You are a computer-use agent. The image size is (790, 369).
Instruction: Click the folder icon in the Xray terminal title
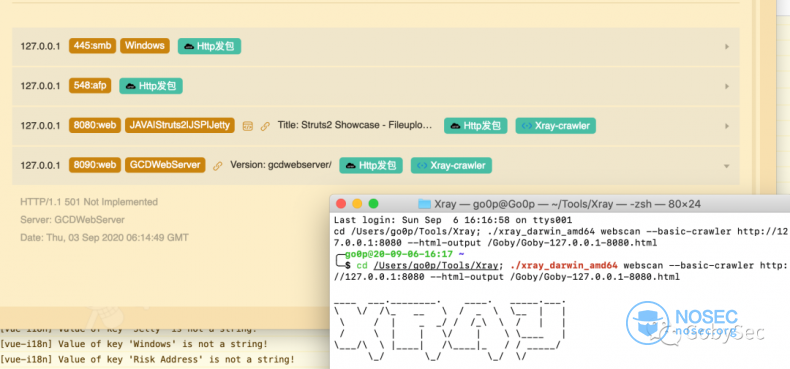[x=425, y=204]
